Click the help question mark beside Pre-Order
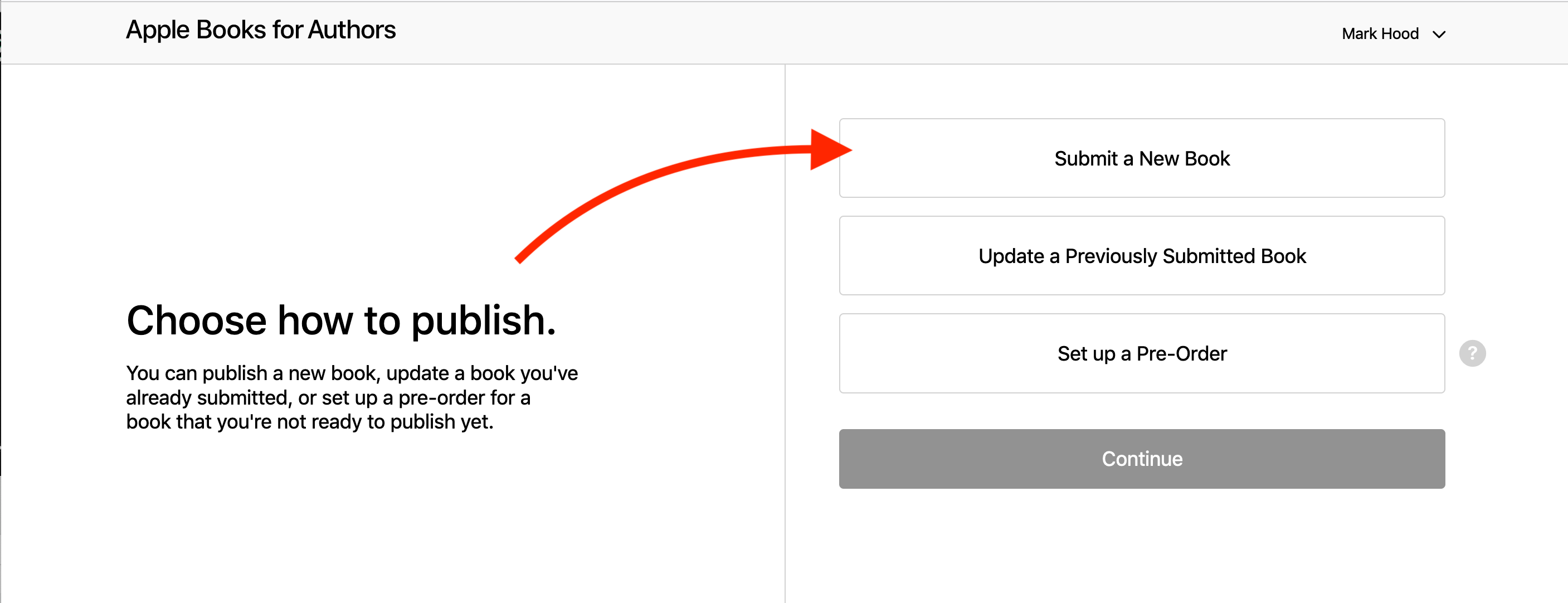 (1472, 353)
